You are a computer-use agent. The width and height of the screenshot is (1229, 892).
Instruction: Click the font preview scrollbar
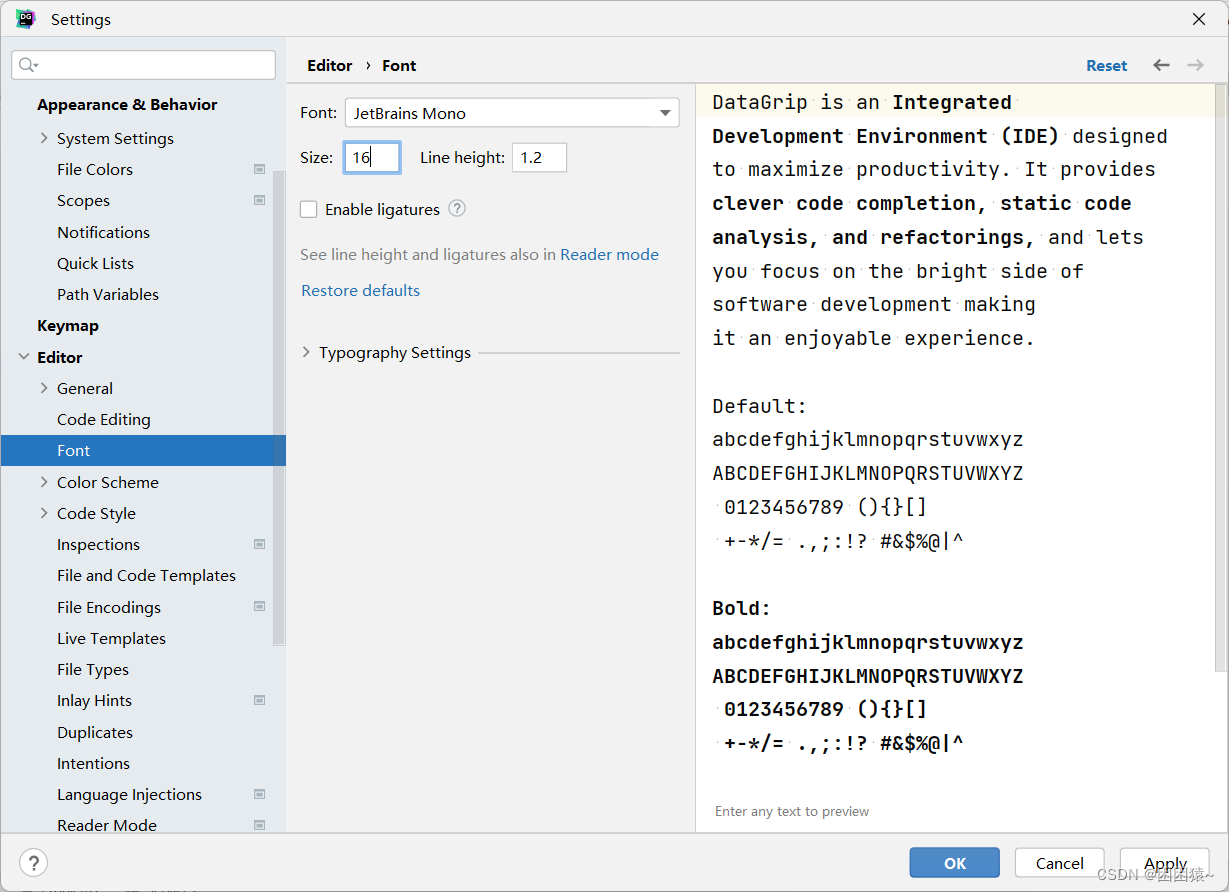point(1221,378)
